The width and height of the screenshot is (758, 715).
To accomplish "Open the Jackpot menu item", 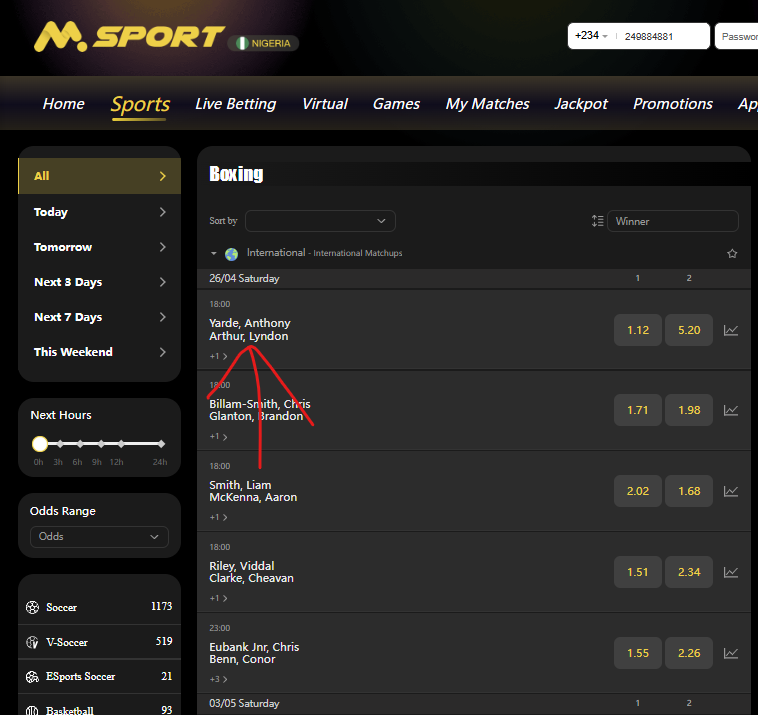I will point(581,104).
